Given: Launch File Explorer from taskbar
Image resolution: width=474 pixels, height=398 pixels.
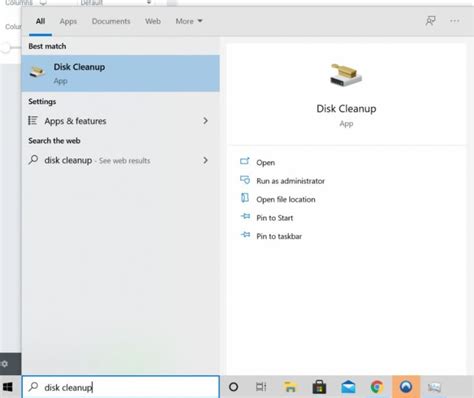Looking at the screenshot, I should pos(290,387).
